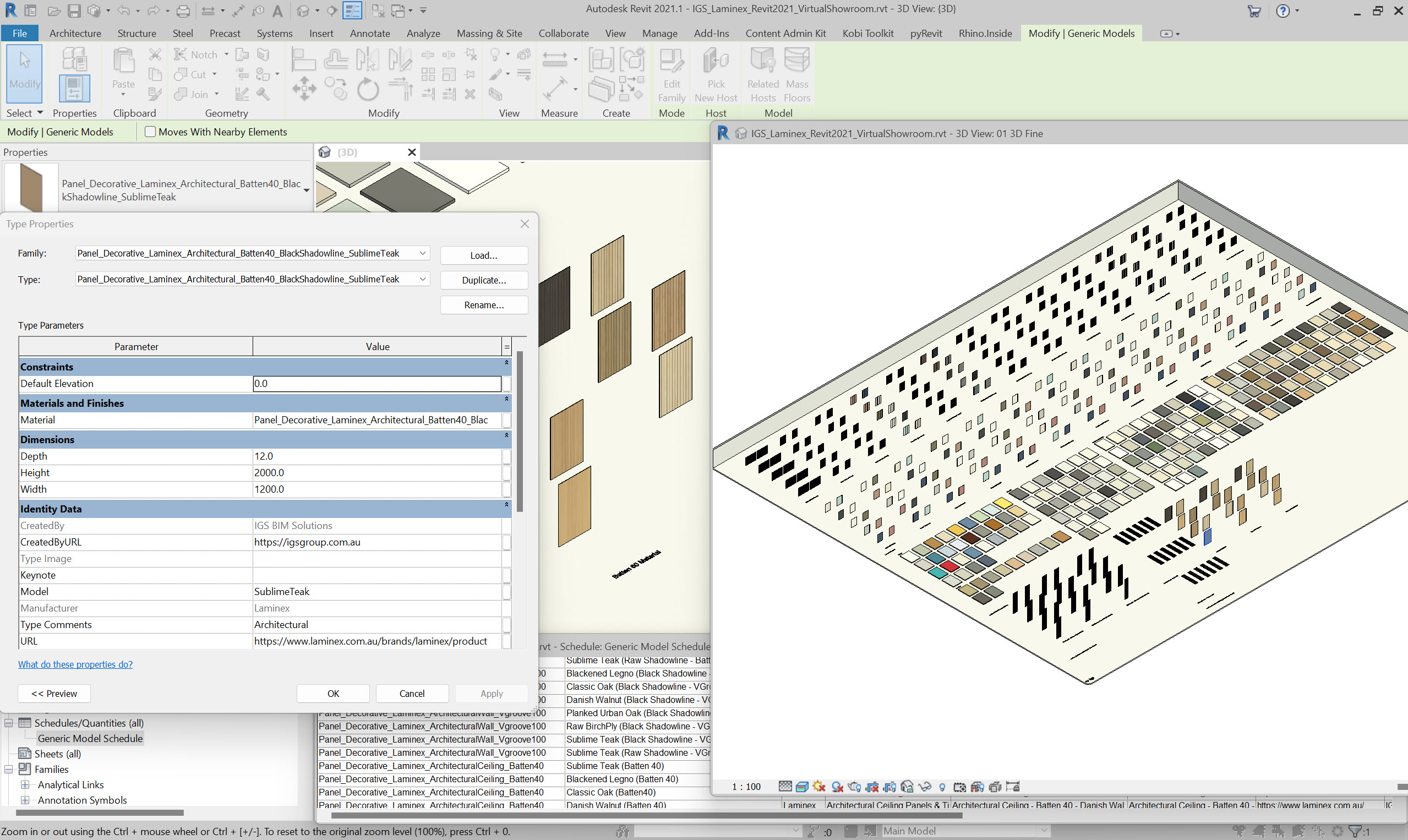Open the Annotate ribbon tab
Viewport: 1408px width, 840px height.
(369, 34)
